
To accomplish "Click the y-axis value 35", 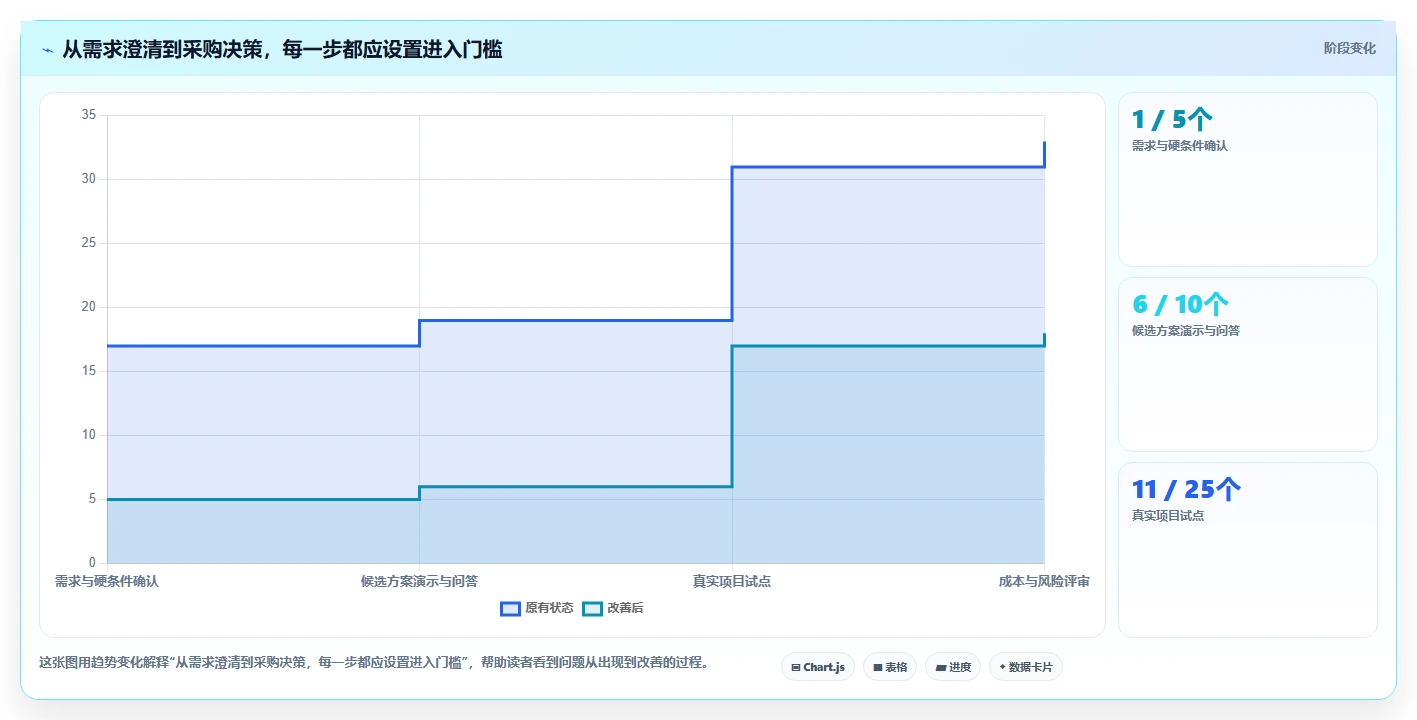I will 89,115.
